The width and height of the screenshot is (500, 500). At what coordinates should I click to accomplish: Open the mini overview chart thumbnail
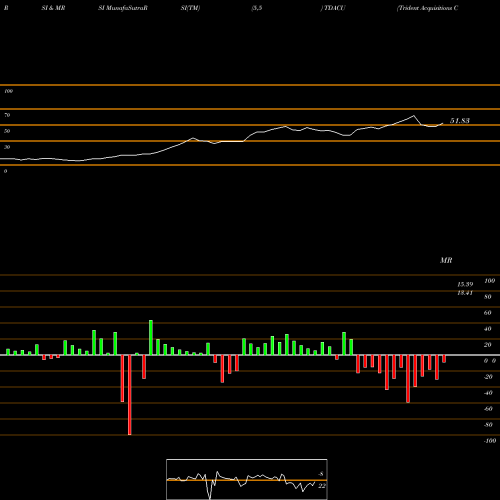247,479
